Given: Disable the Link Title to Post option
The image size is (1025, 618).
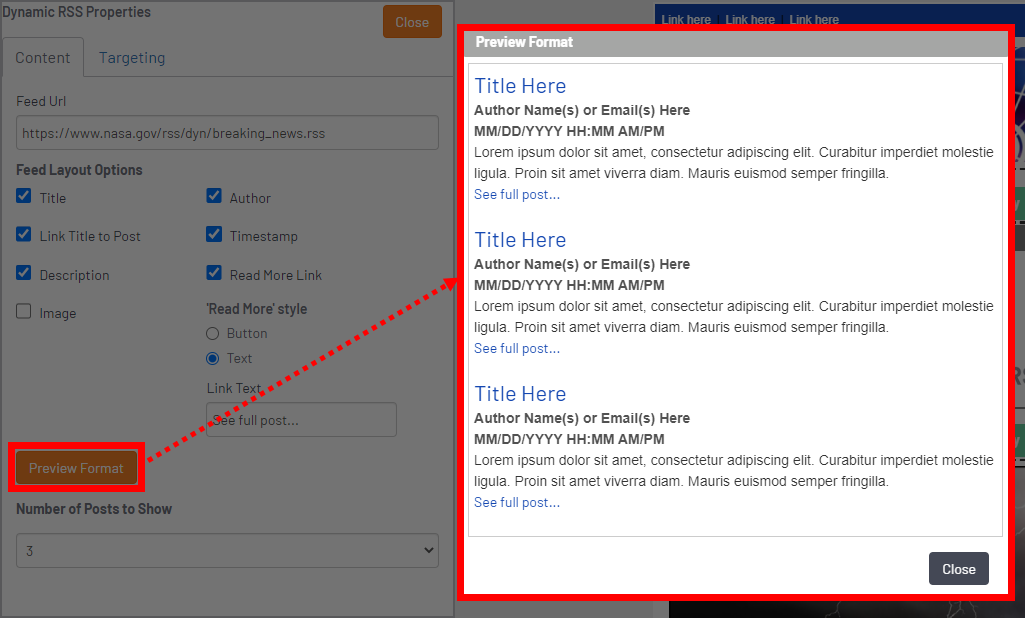Looking at the screenshot, I should tap(24, 235).
